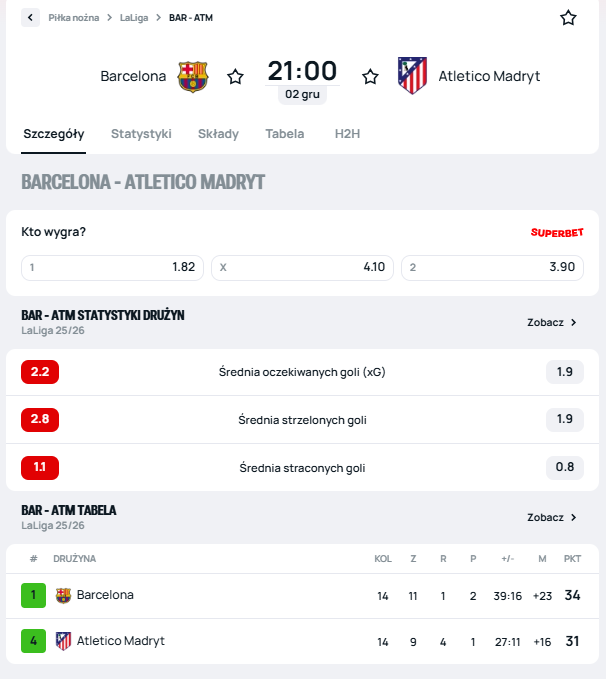Viewport: 606px width, 679px height.
Task: Click the Atletico Madryt crest in header
Action: pos(412,76)
